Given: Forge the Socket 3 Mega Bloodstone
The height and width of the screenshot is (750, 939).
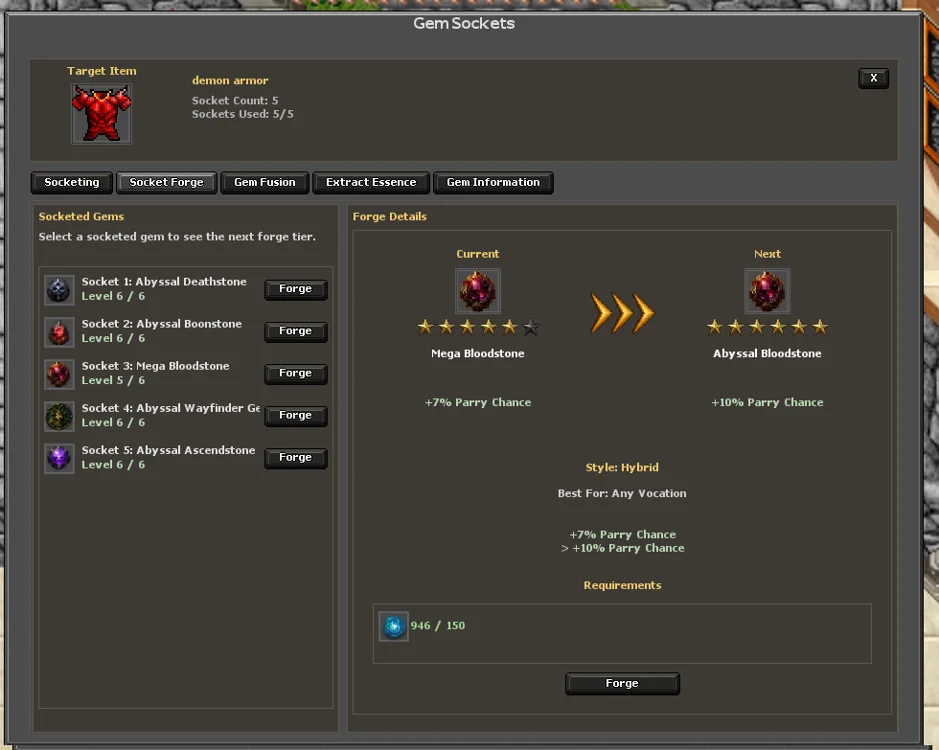Looking at the screenshot, I should tap(296, 373).
